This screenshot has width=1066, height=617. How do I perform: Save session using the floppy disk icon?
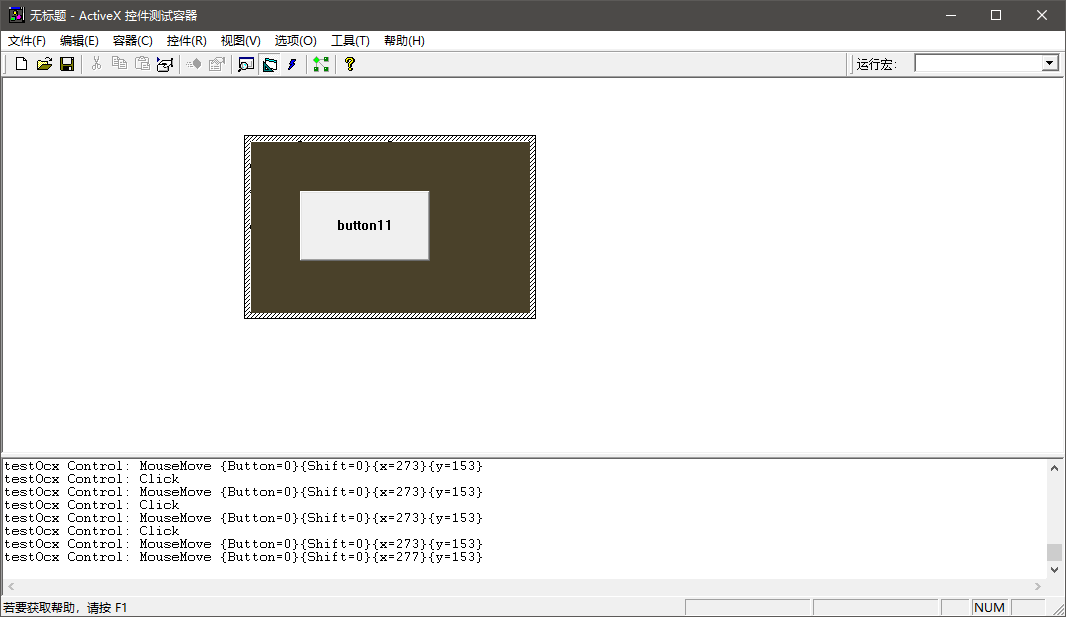pos(67,64)
